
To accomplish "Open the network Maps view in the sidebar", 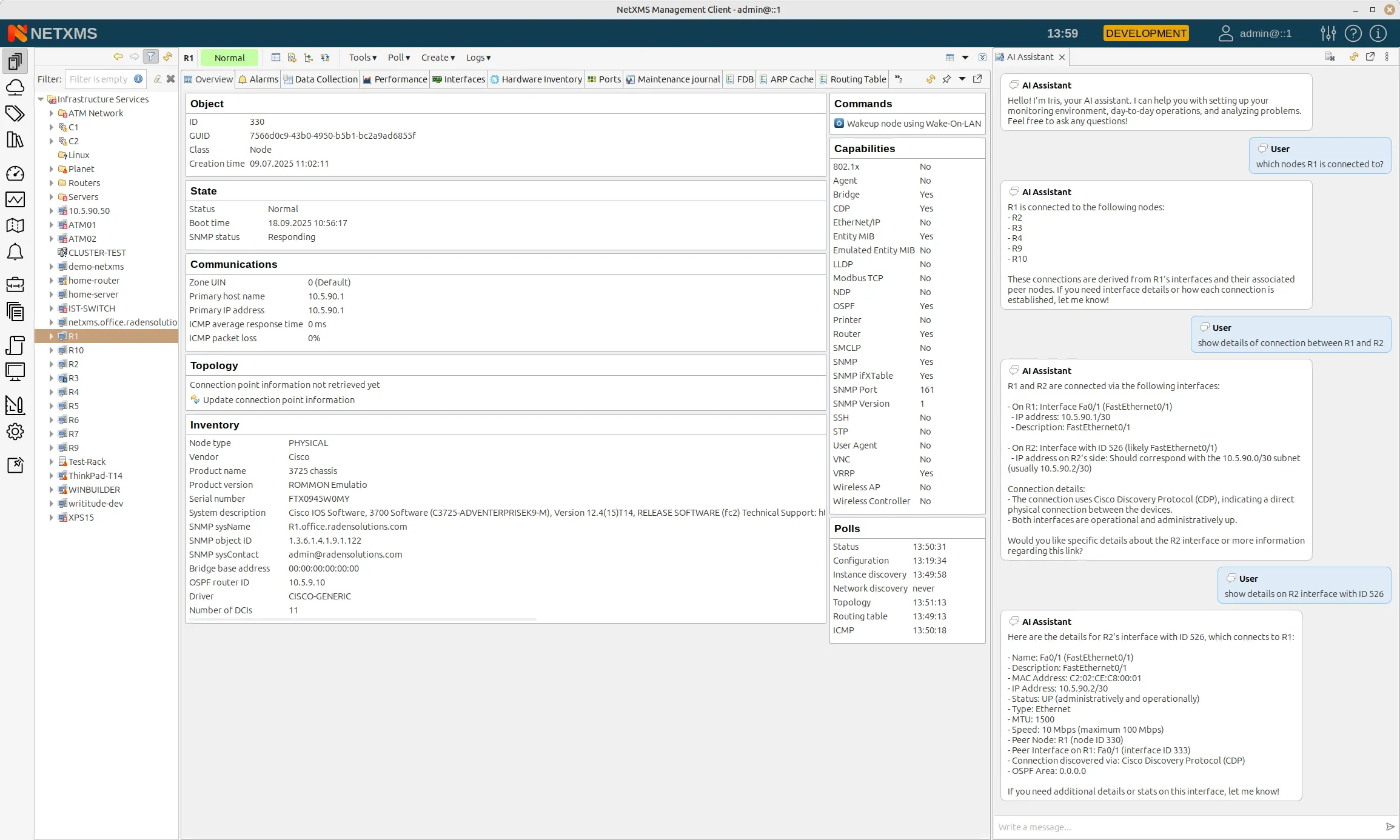I will (x=15, y=225).
